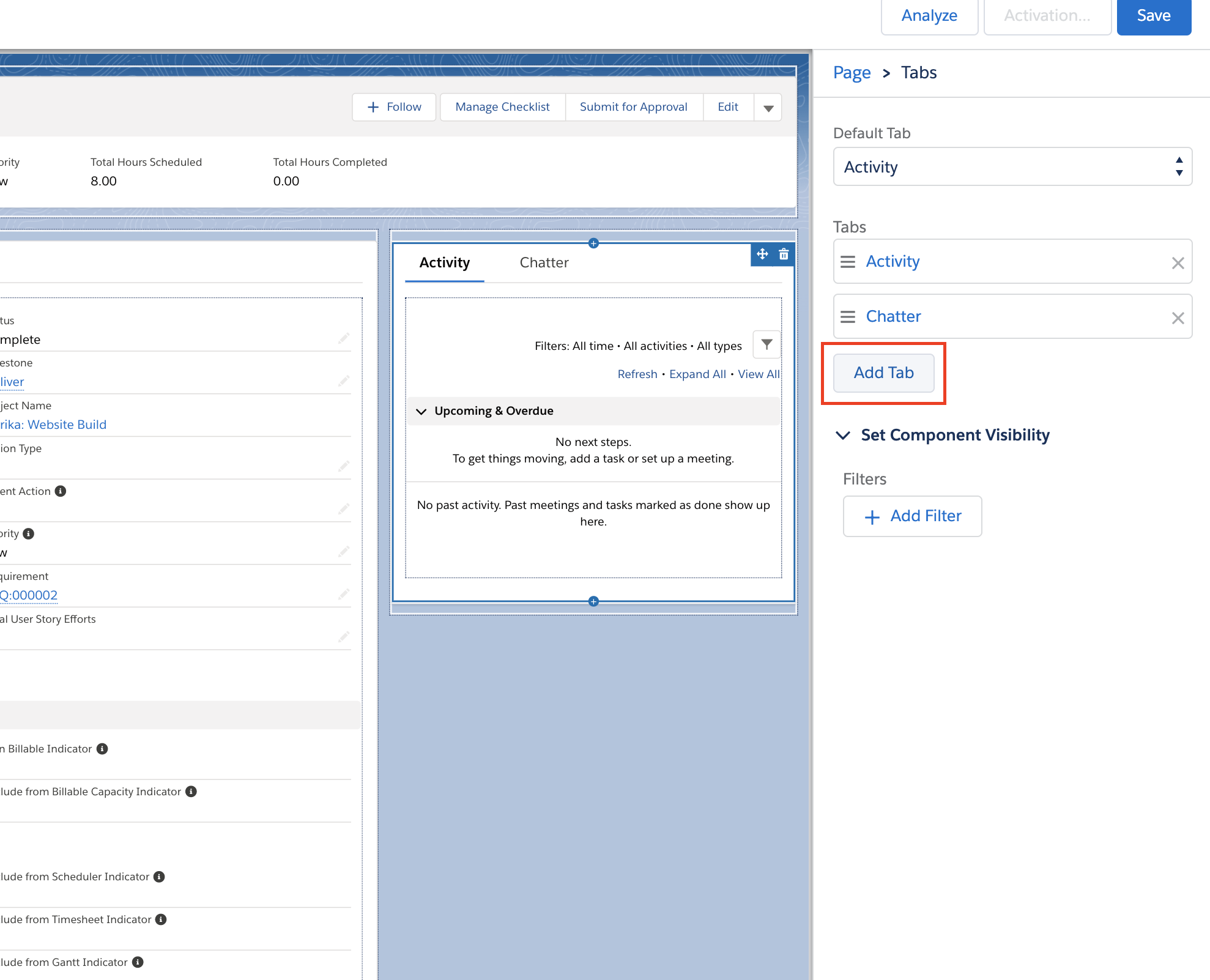Click the drag handle beside the Chatter tab entry
Screen dimensions: 1210x980
848,316
